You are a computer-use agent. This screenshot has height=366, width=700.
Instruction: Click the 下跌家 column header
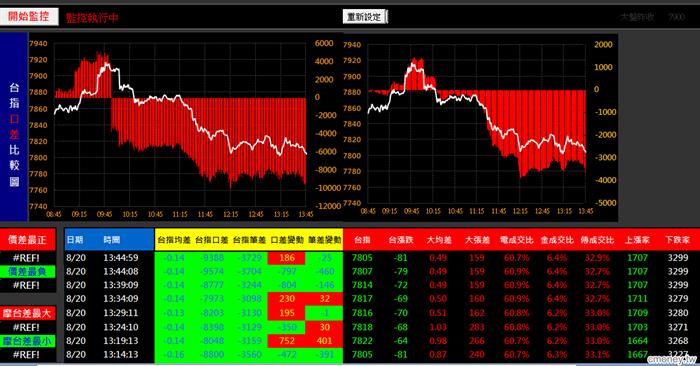(x=678, y=240)
